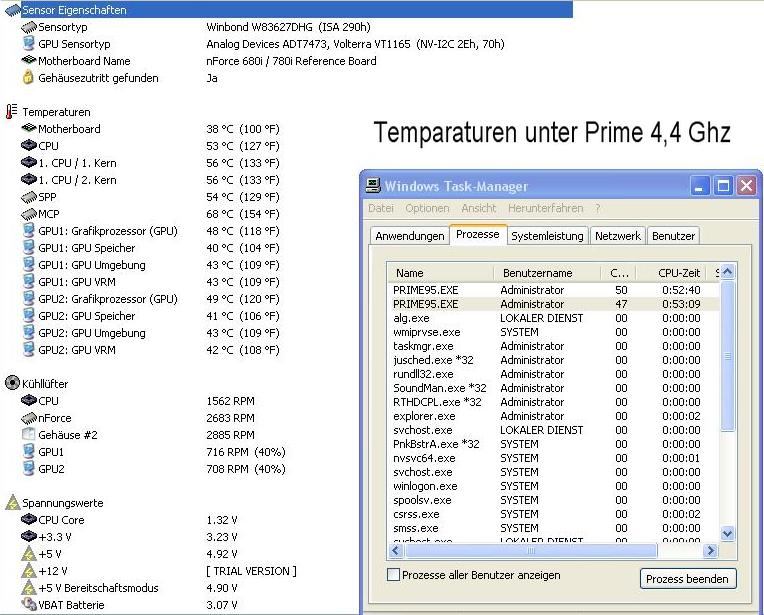This screenshot has height=615, width=764.
Task: Enable Prozesse aller Benutzer anzeigen checkbox
Action: click(393, 575)
